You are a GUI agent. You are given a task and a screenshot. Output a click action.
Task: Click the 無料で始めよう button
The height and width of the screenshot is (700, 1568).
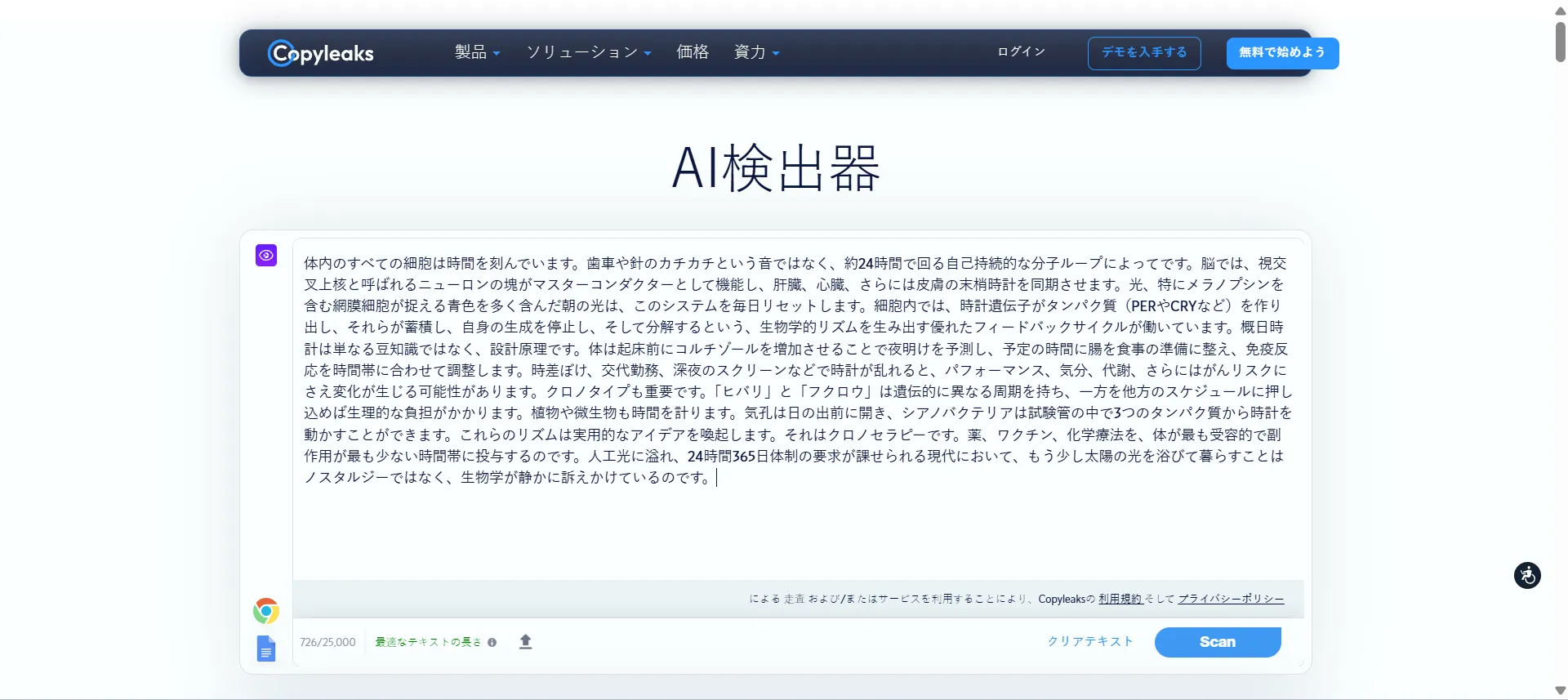[1282, 53]
